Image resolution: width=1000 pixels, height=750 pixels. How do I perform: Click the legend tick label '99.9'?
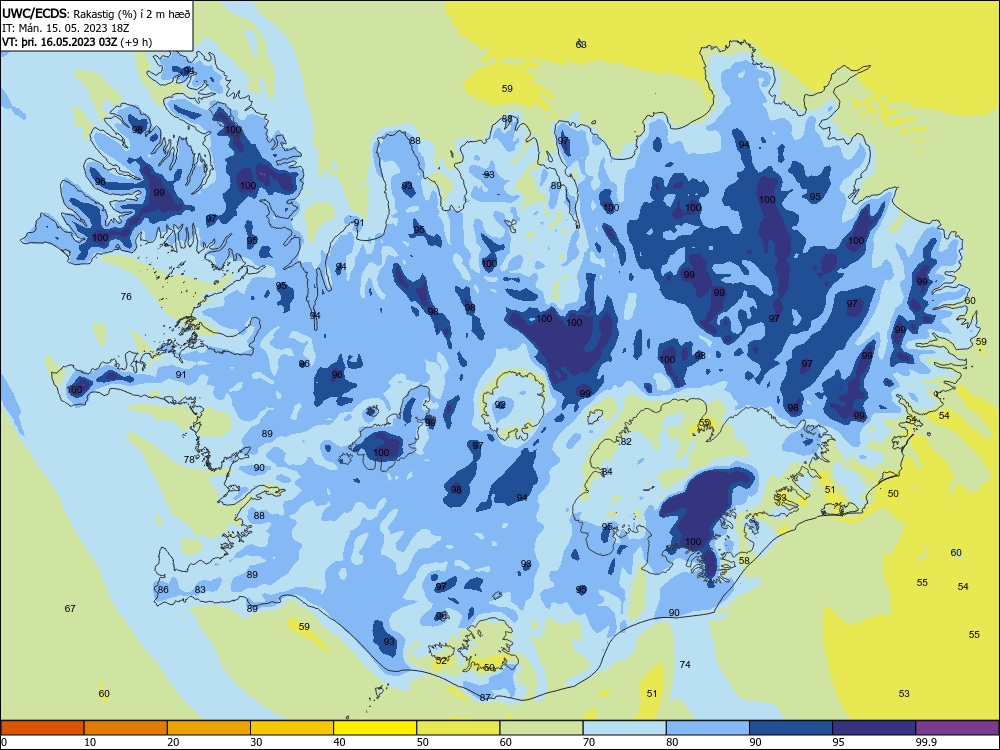pyautogui.click(x=926, y=742)
